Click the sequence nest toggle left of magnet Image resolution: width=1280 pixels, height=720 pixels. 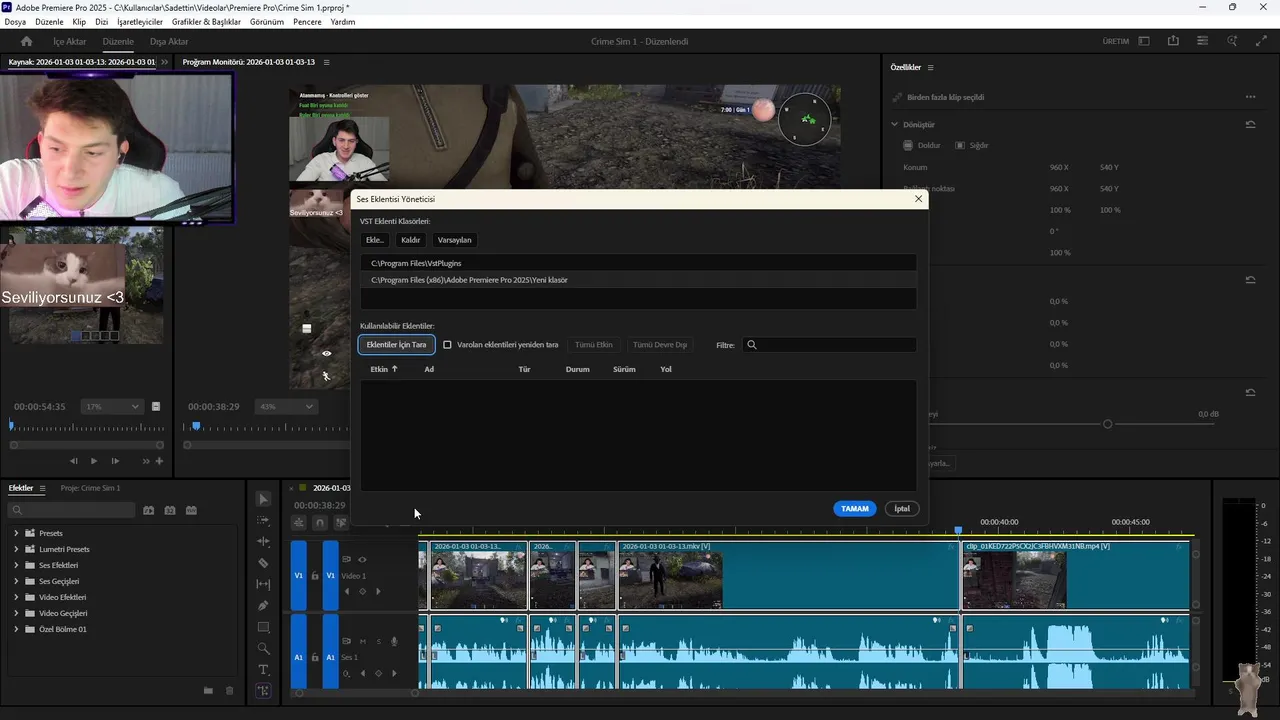click(298, 522)
